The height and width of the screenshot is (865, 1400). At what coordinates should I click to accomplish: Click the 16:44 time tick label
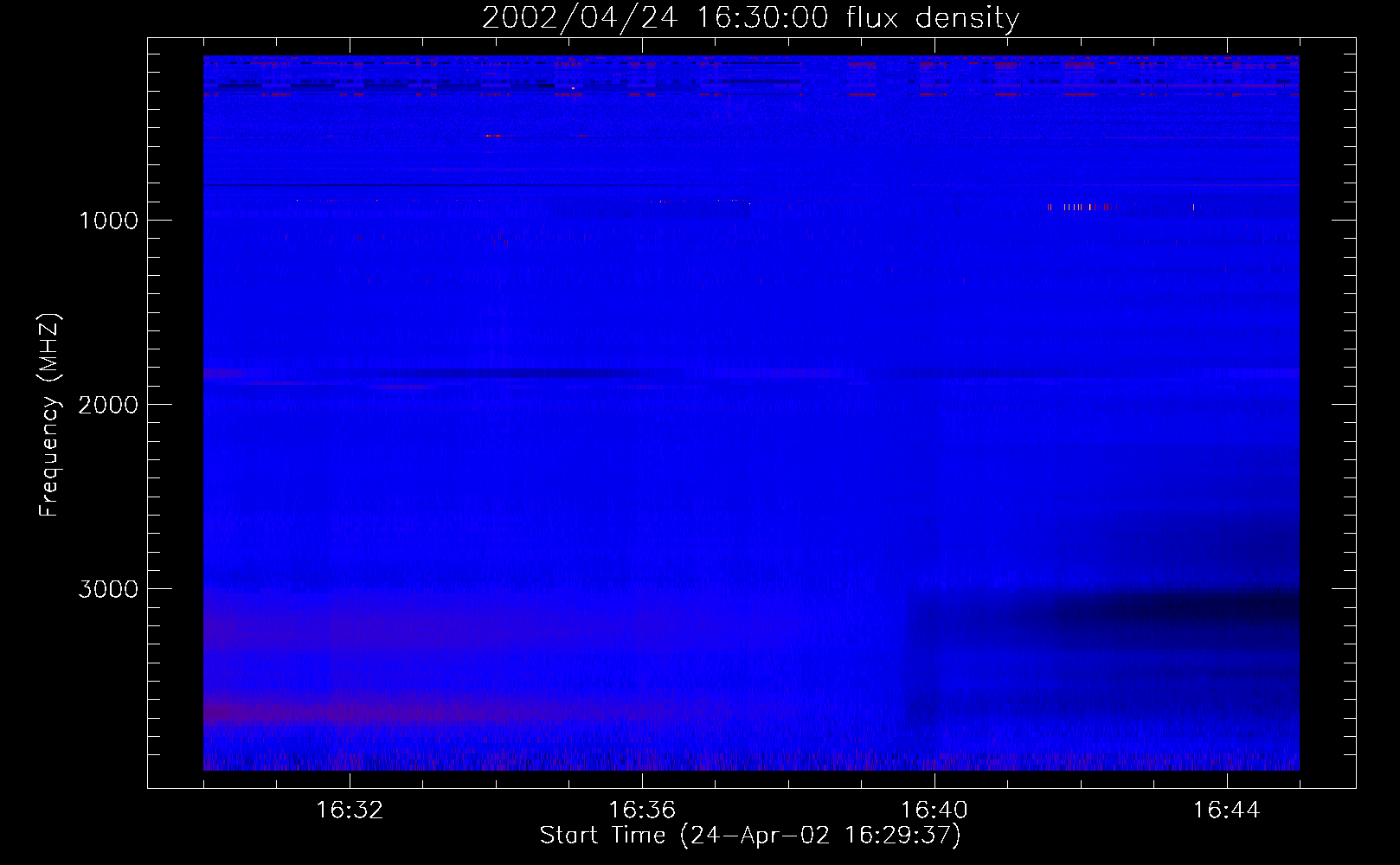pyautogui.click(x=1227, y=811)
